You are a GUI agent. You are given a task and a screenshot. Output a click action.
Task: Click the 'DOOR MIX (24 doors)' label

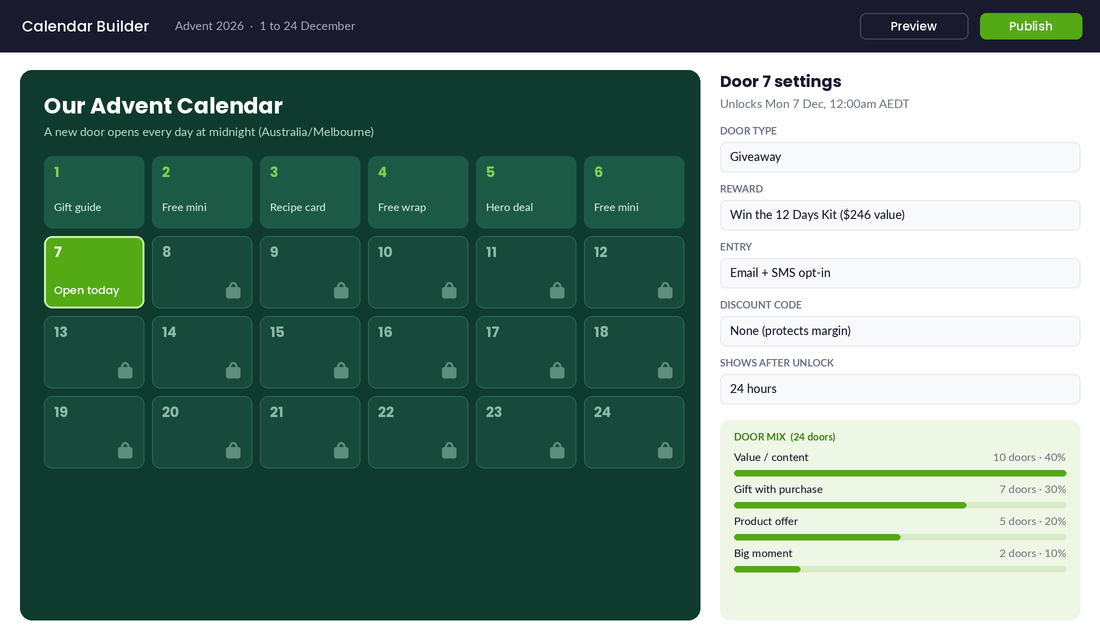click(784, 436)
